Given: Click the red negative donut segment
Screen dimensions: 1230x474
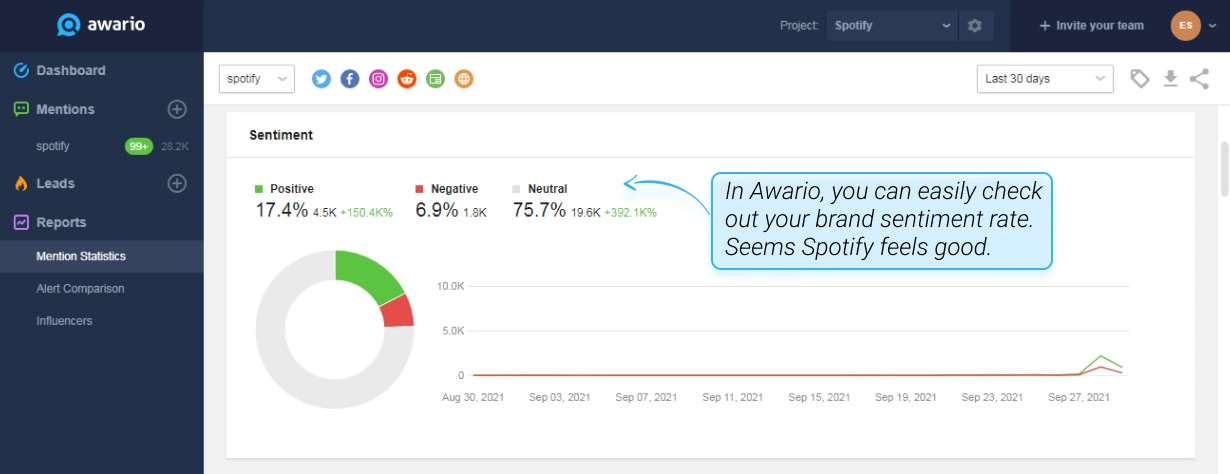Looking at the screenshot, I should tap(398, 313).
